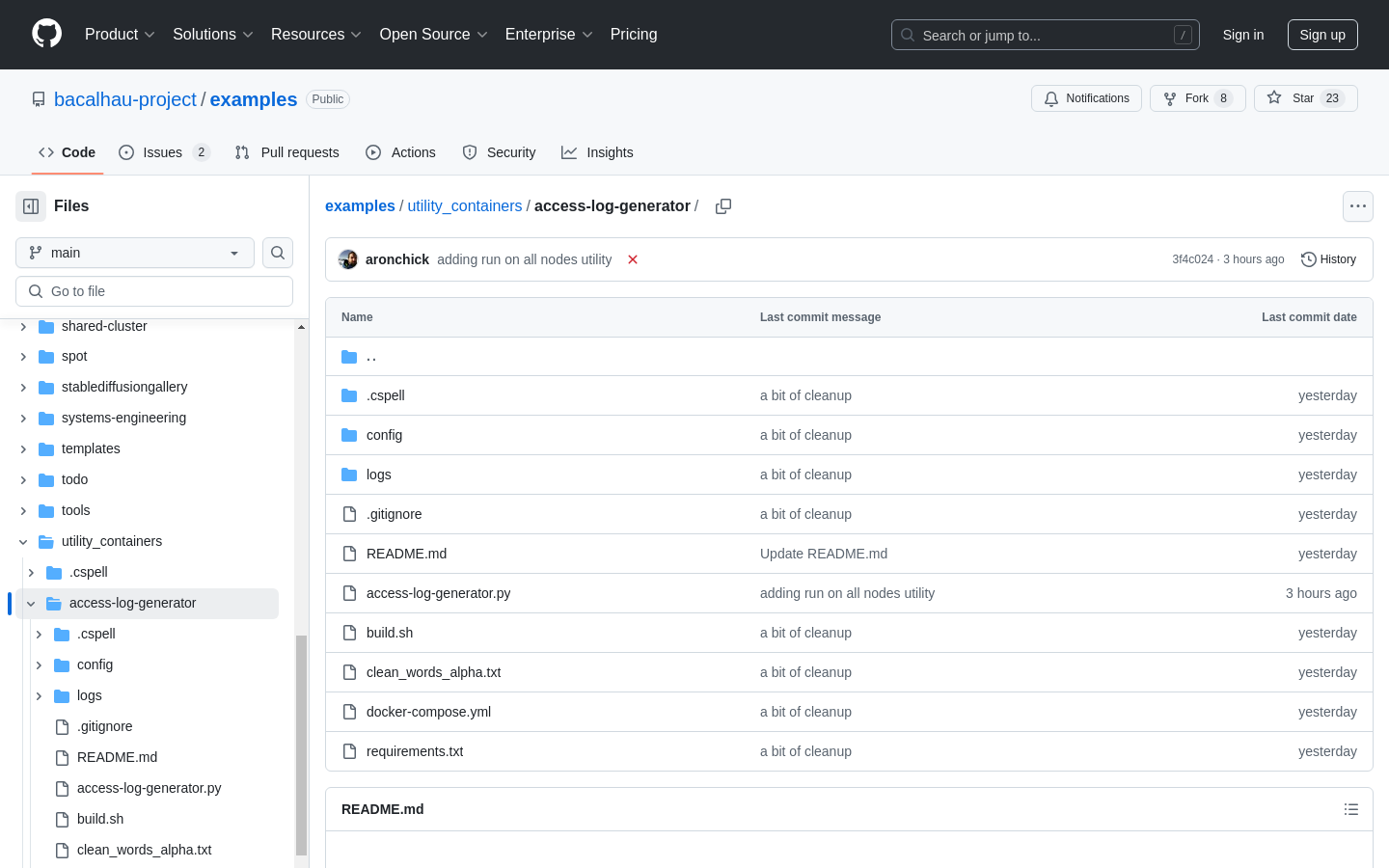
Task: Expand the Resources menu
Action: click(316, 34)
